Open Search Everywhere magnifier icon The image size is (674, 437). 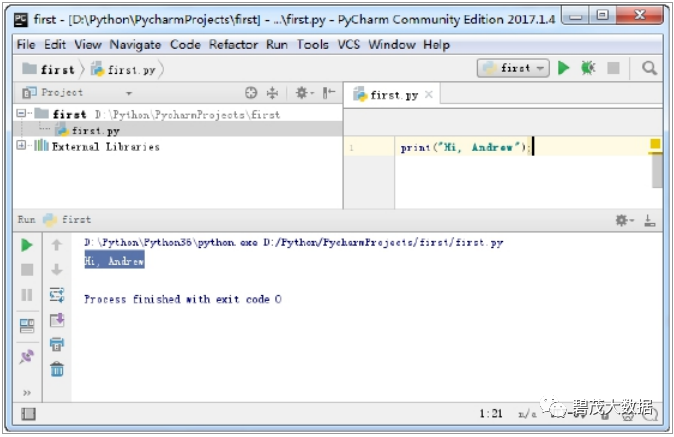[649, 68]
